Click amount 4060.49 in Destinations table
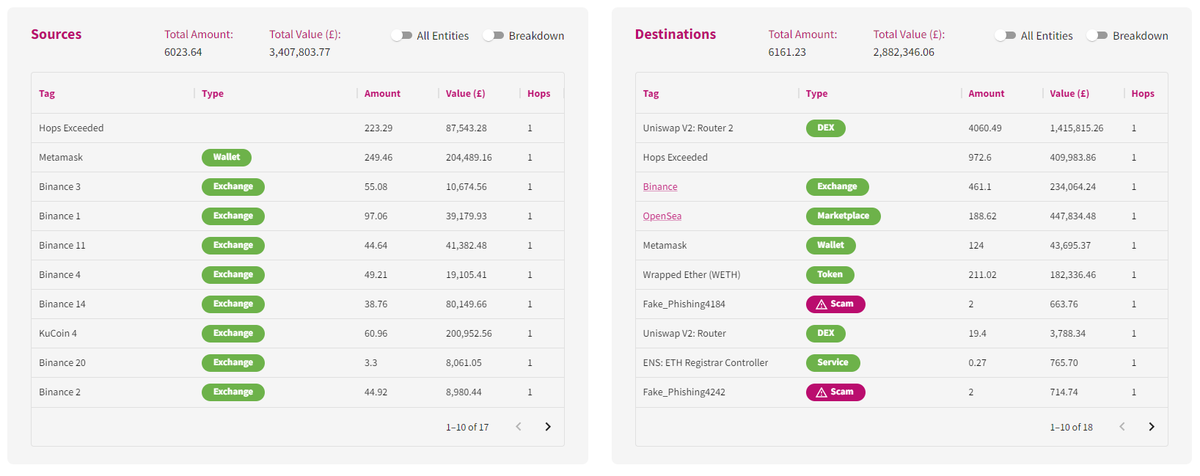 (984, 128)
